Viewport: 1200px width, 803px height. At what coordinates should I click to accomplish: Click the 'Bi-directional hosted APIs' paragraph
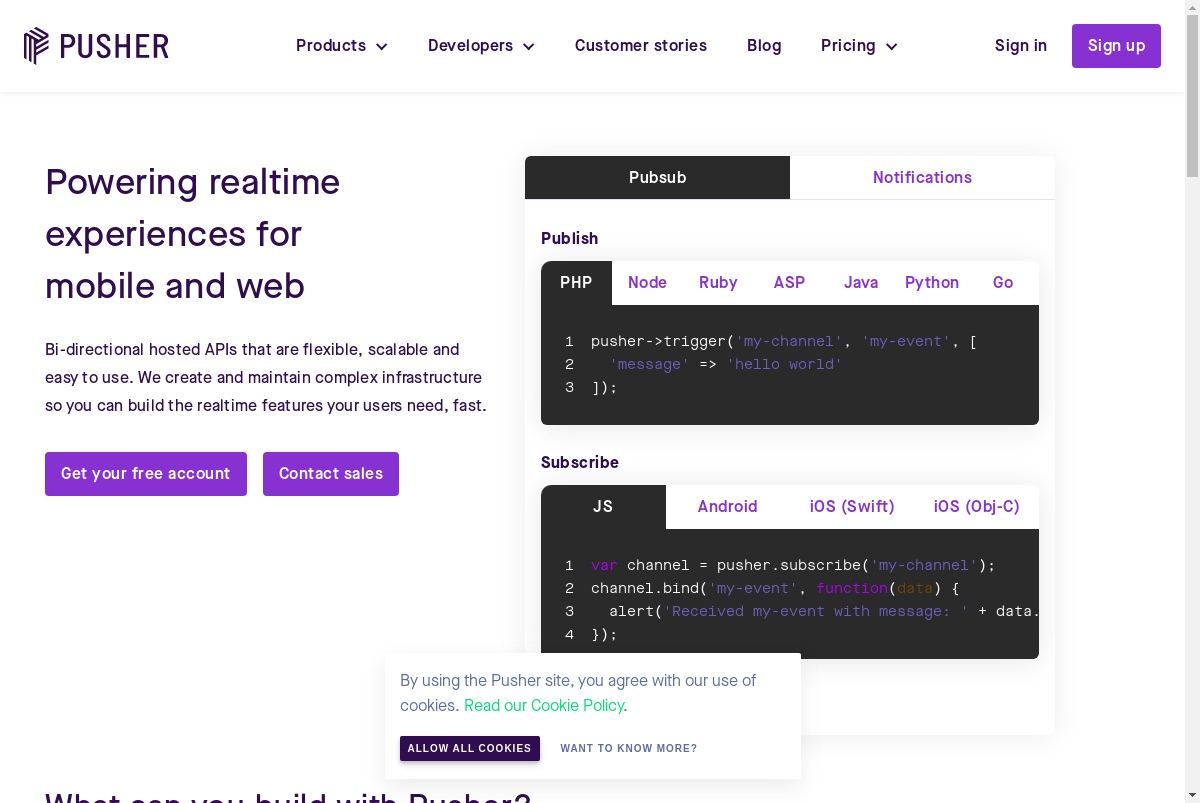coord(266,378)
